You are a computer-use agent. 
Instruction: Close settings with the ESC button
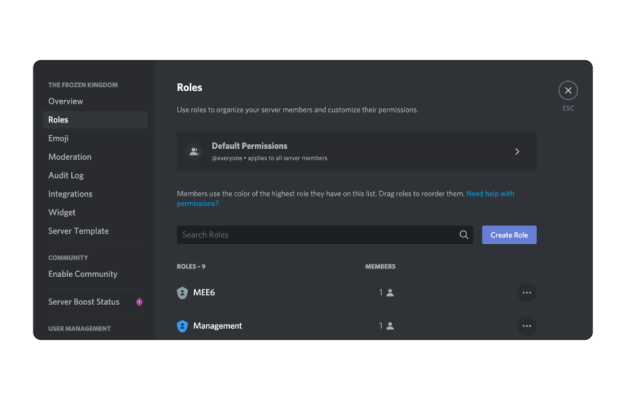pyautogui.click(x=568, y=91)
